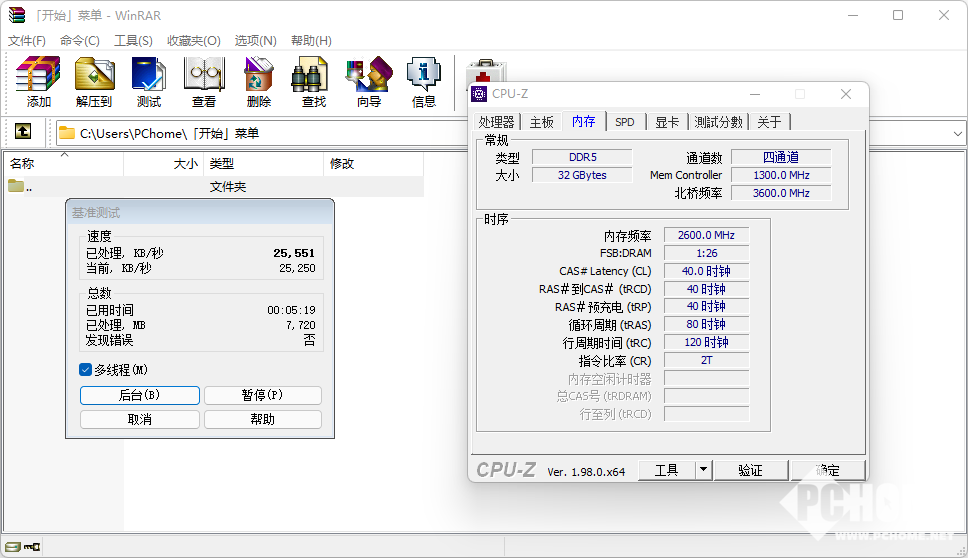
Task: Click the parent folder '..' row icon
Action: click(16, 186)
